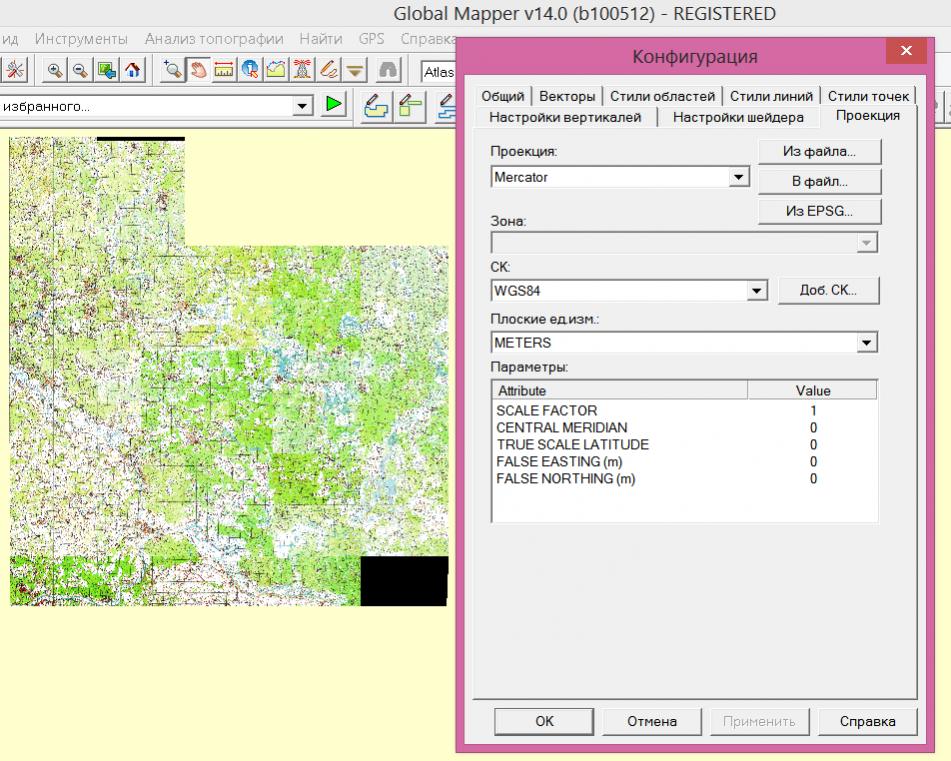
Task: Click the Zoom In magnifier icon
Action: pyautogui.click(x=54, y=70)
